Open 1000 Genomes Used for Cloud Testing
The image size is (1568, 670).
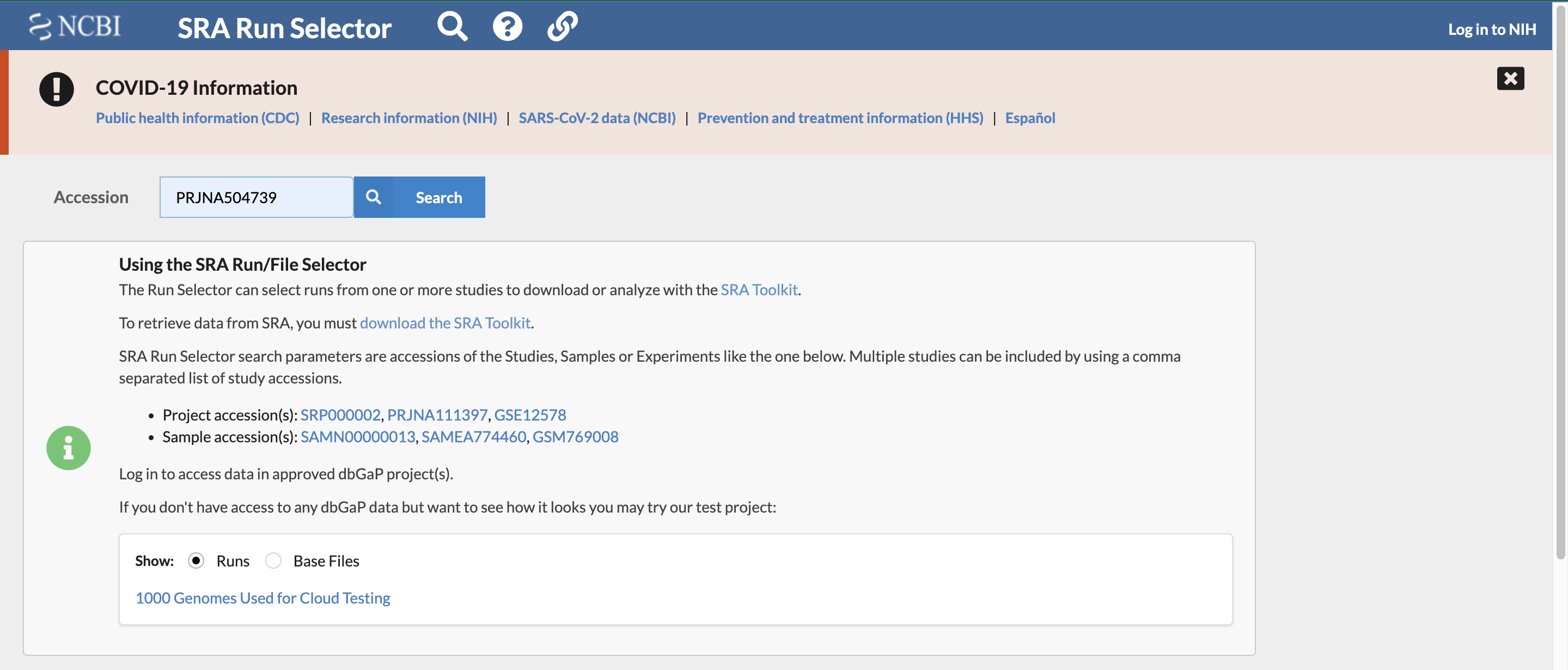[x=262, y=596]
